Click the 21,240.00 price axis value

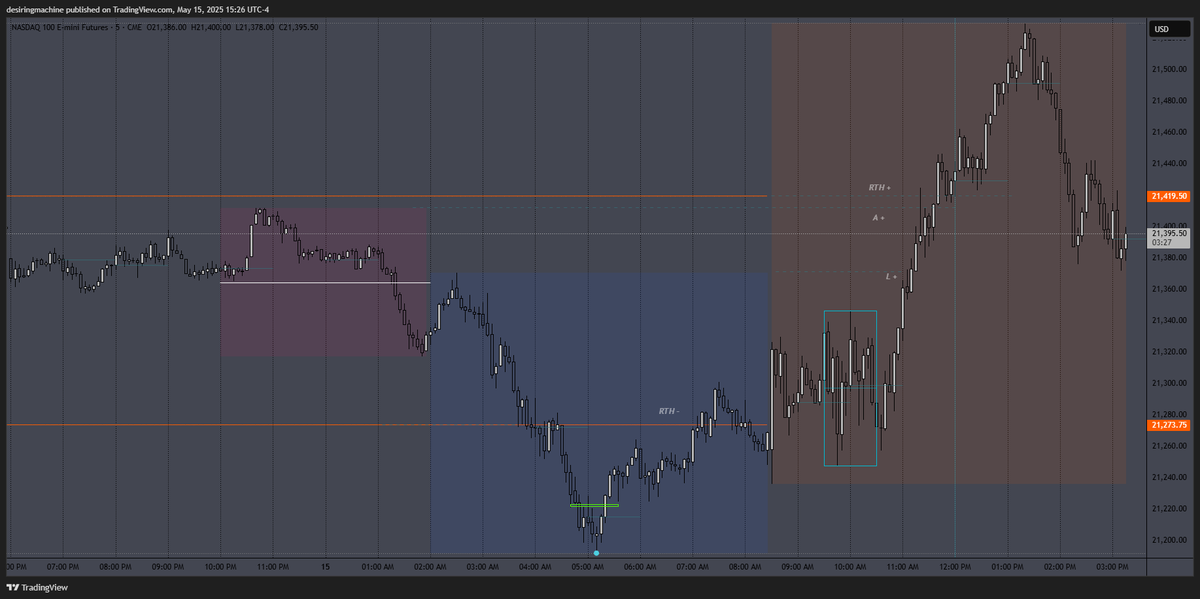1169,477
